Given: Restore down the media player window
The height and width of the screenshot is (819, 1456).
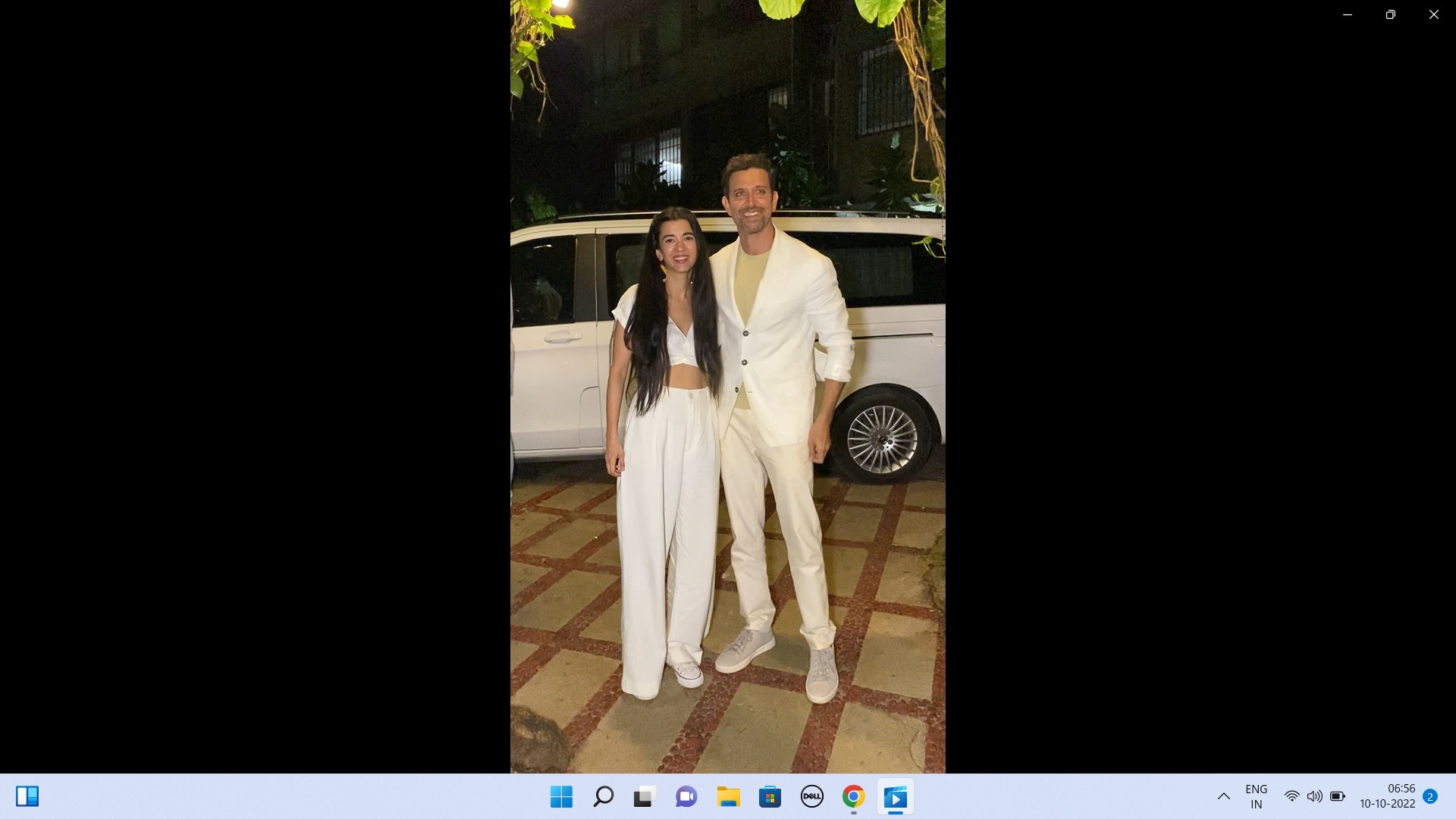Looking at the screenshot, I should pyautogui.click(x=1390, y=14).
